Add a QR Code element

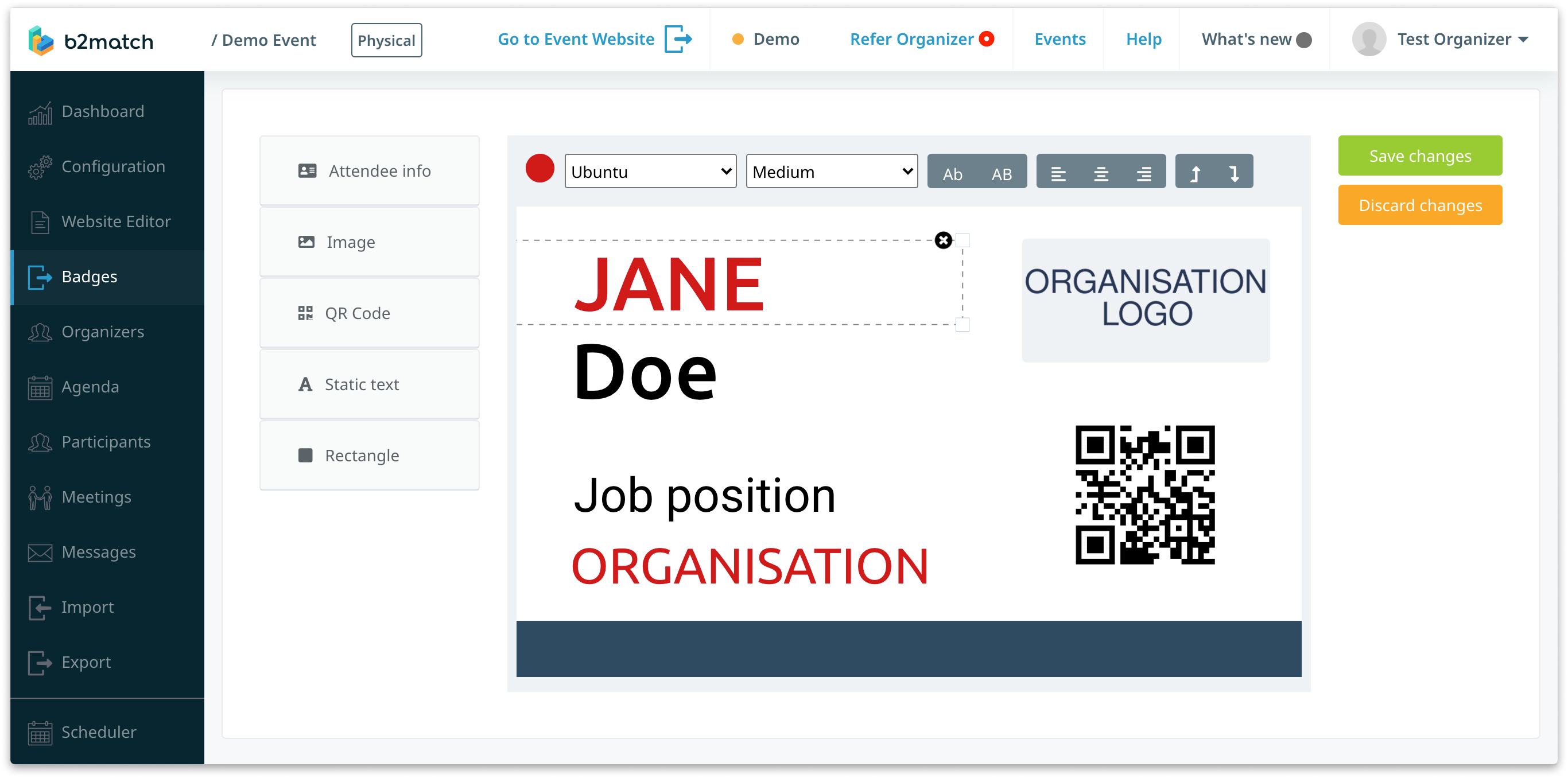click(370, 313)
